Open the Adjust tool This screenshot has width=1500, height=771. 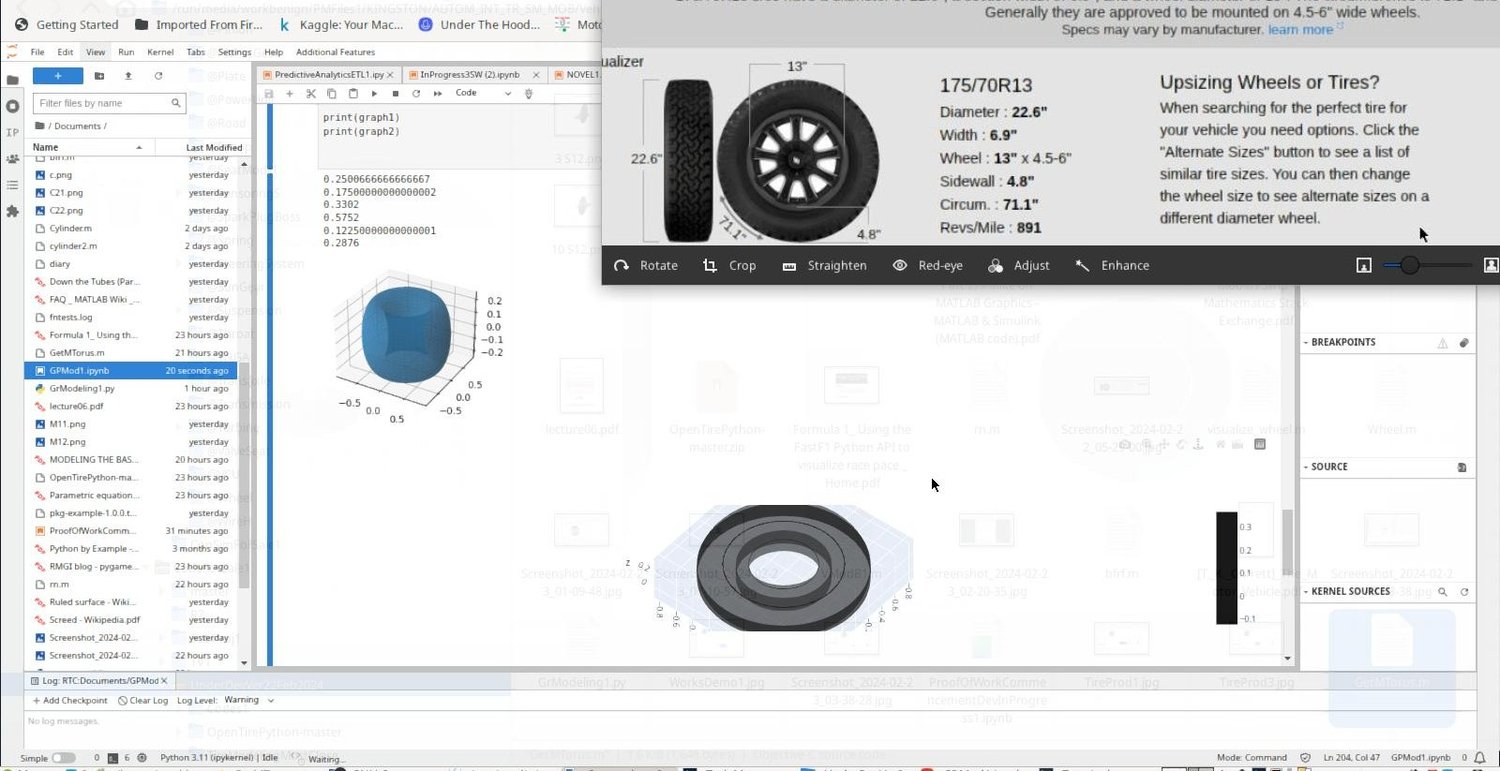click(1018, 265)
